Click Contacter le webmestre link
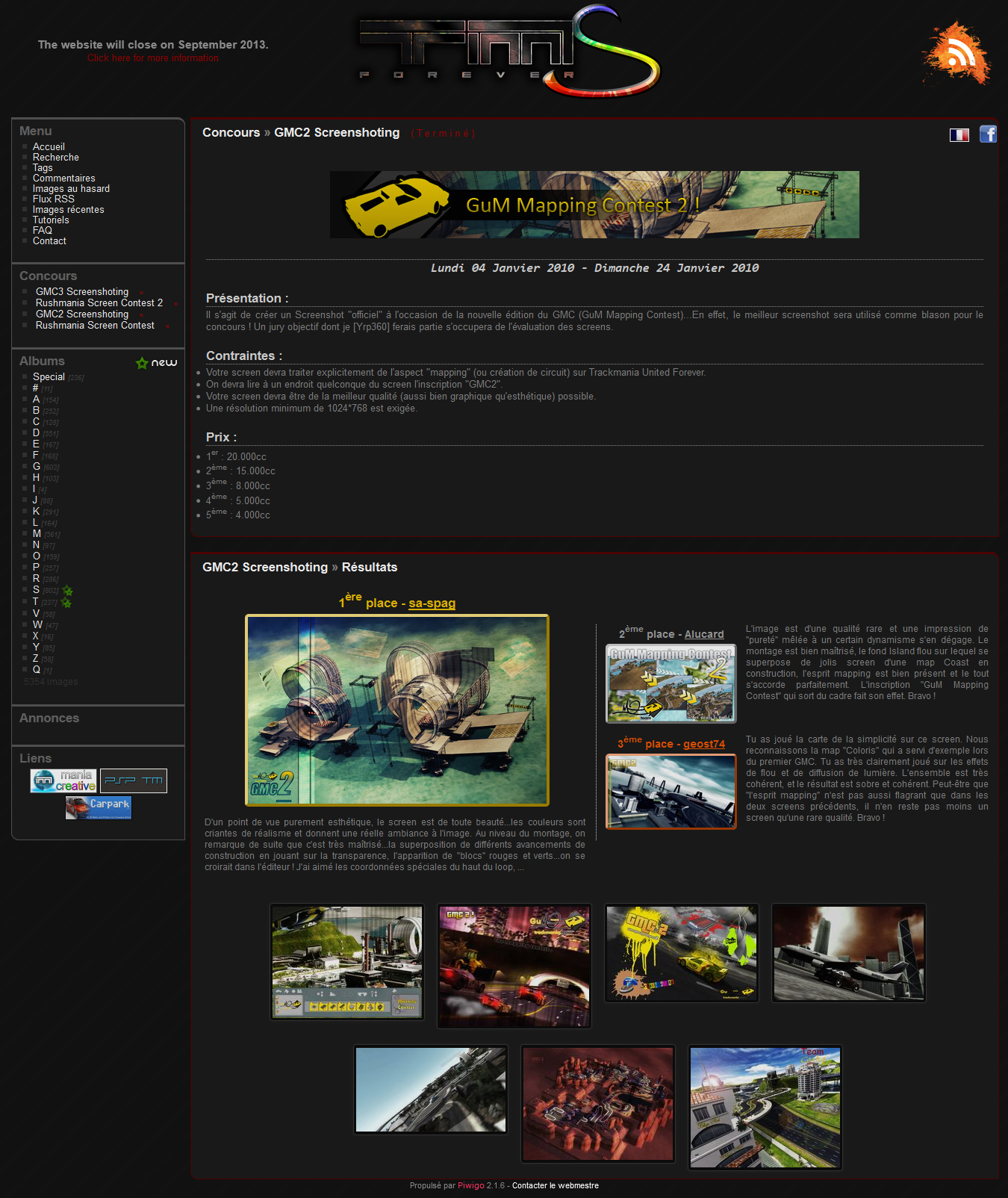 tap(556, 1185)
